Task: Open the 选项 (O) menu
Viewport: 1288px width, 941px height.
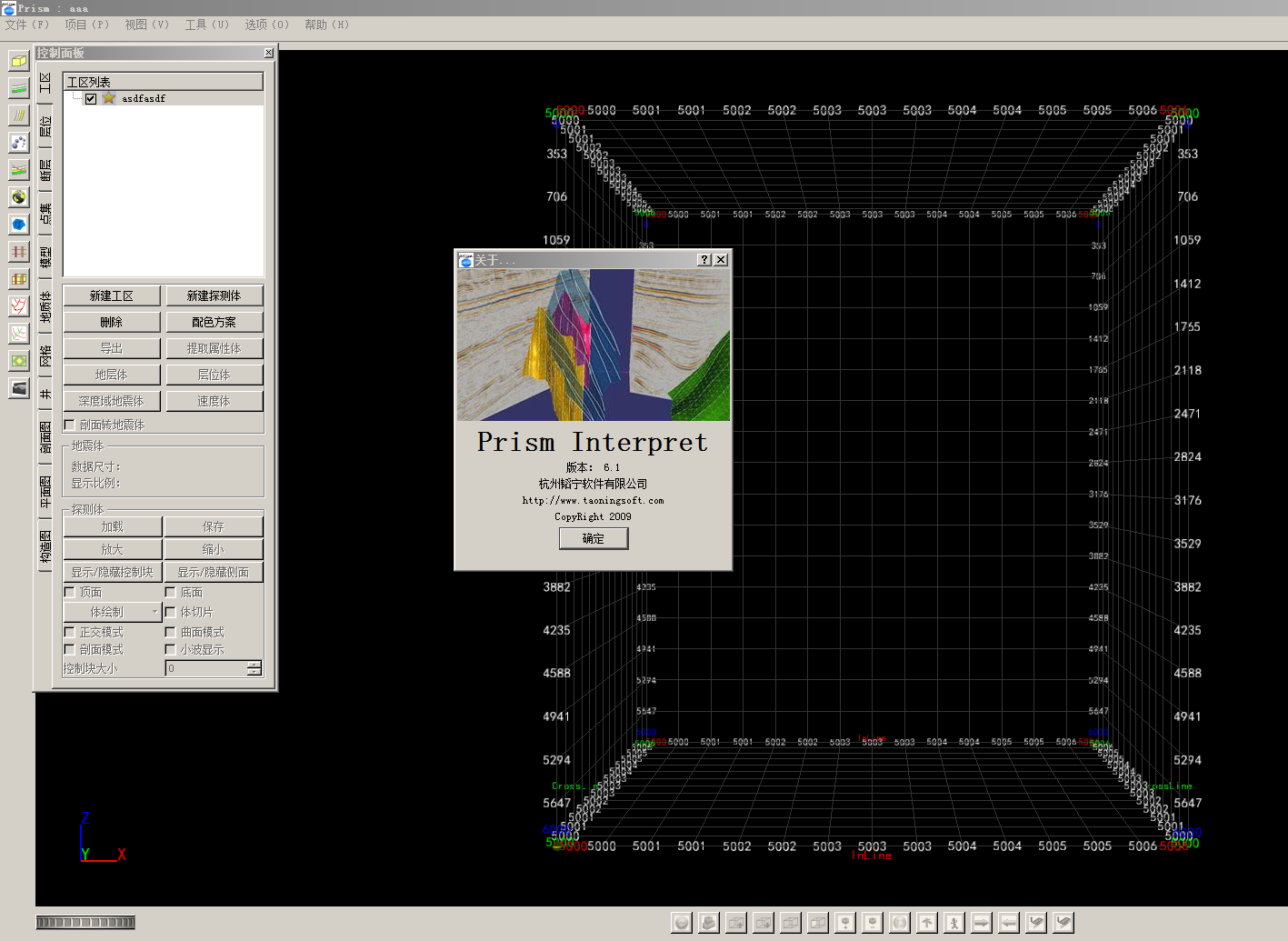Action: 267,25
